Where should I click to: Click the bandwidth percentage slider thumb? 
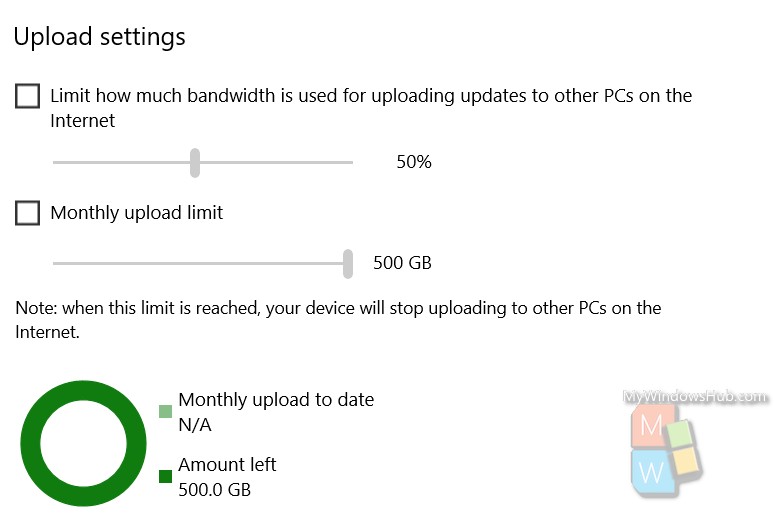(195, 163)
